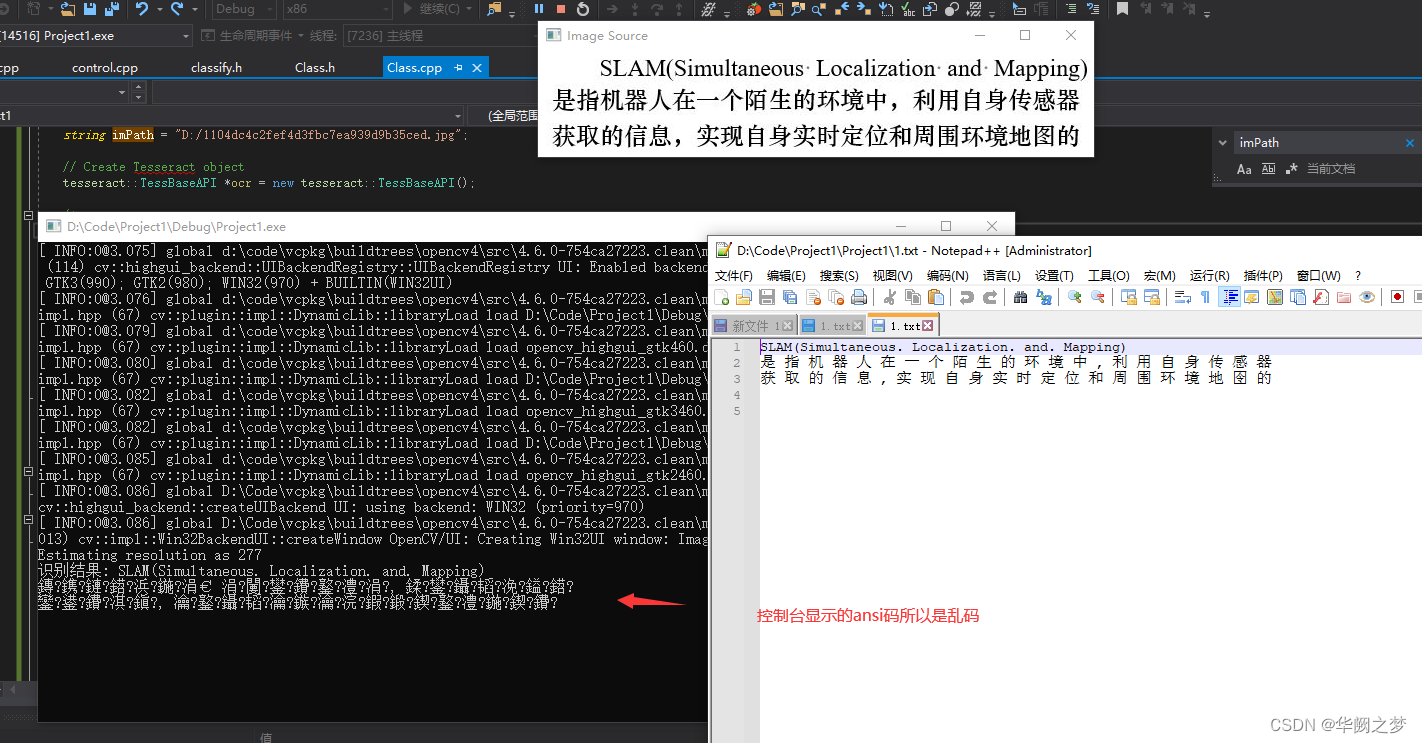Zoom in on text in Notepad++
The image size is (1422, 743).
[1075, 297]
